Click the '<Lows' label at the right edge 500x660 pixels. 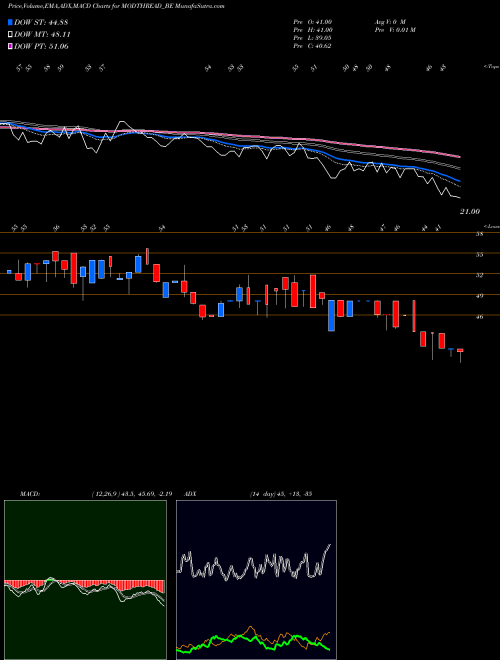[491, 226]
